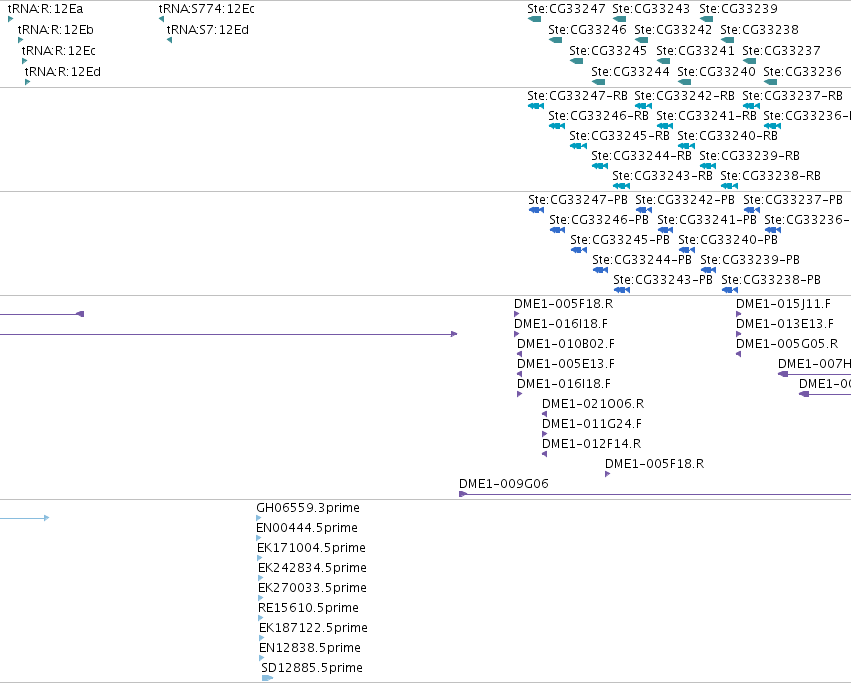Click protein label Ste:CG33244-PB
Screen dimensions: 851x683
click(x=642, y=260)
